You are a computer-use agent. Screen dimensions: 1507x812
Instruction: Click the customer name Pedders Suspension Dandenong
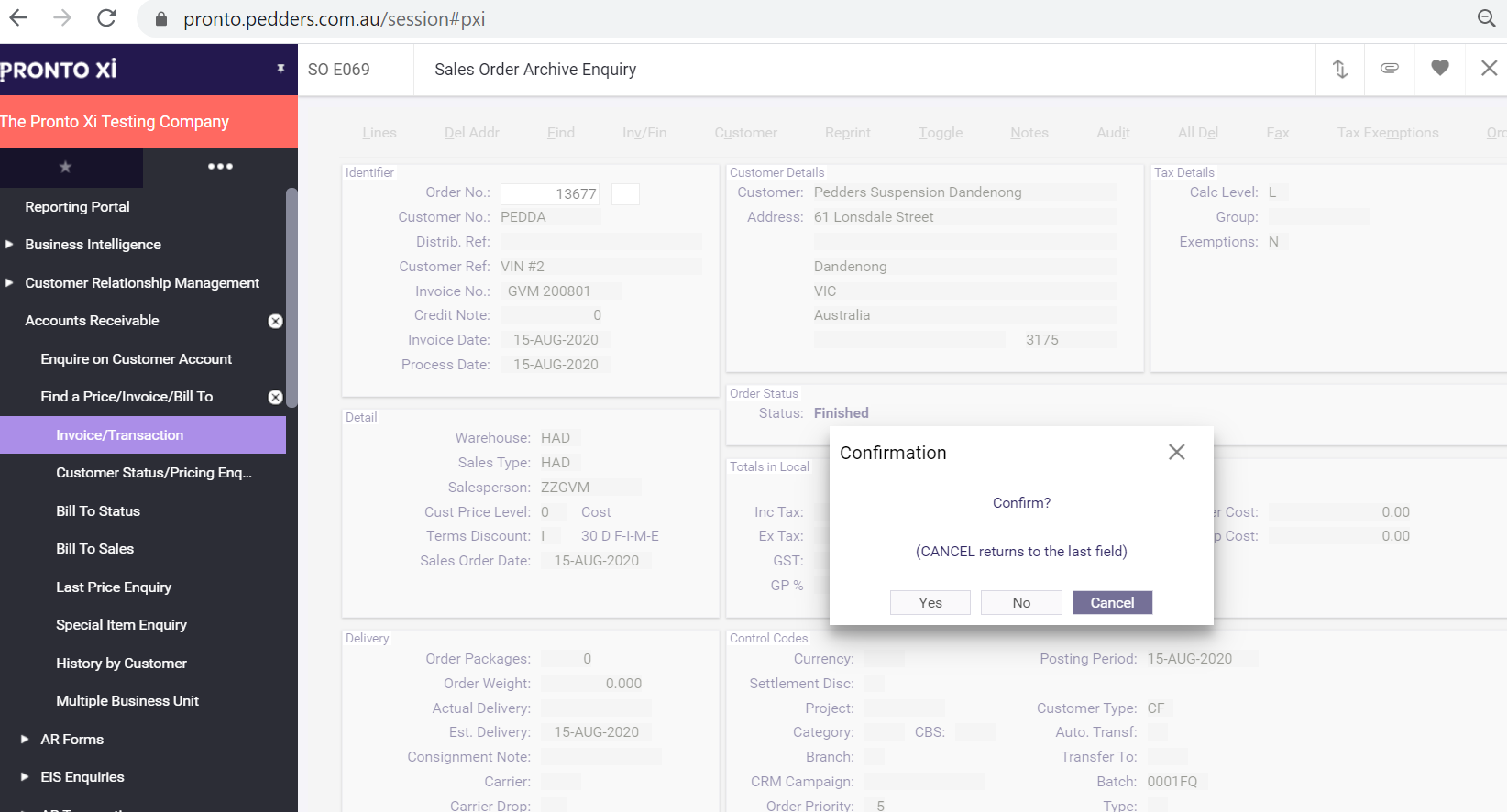coord(918,192)
